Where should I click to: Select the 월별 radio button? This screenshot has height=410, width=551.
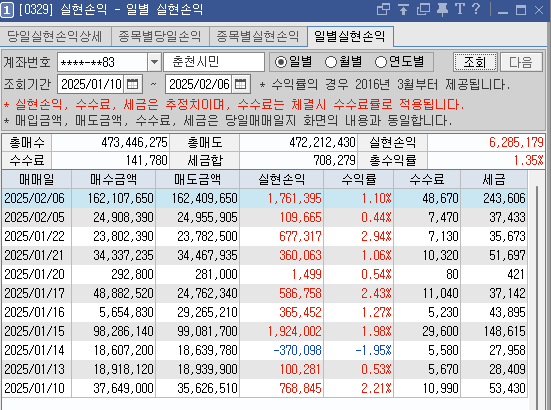click(x=331, y=62)
